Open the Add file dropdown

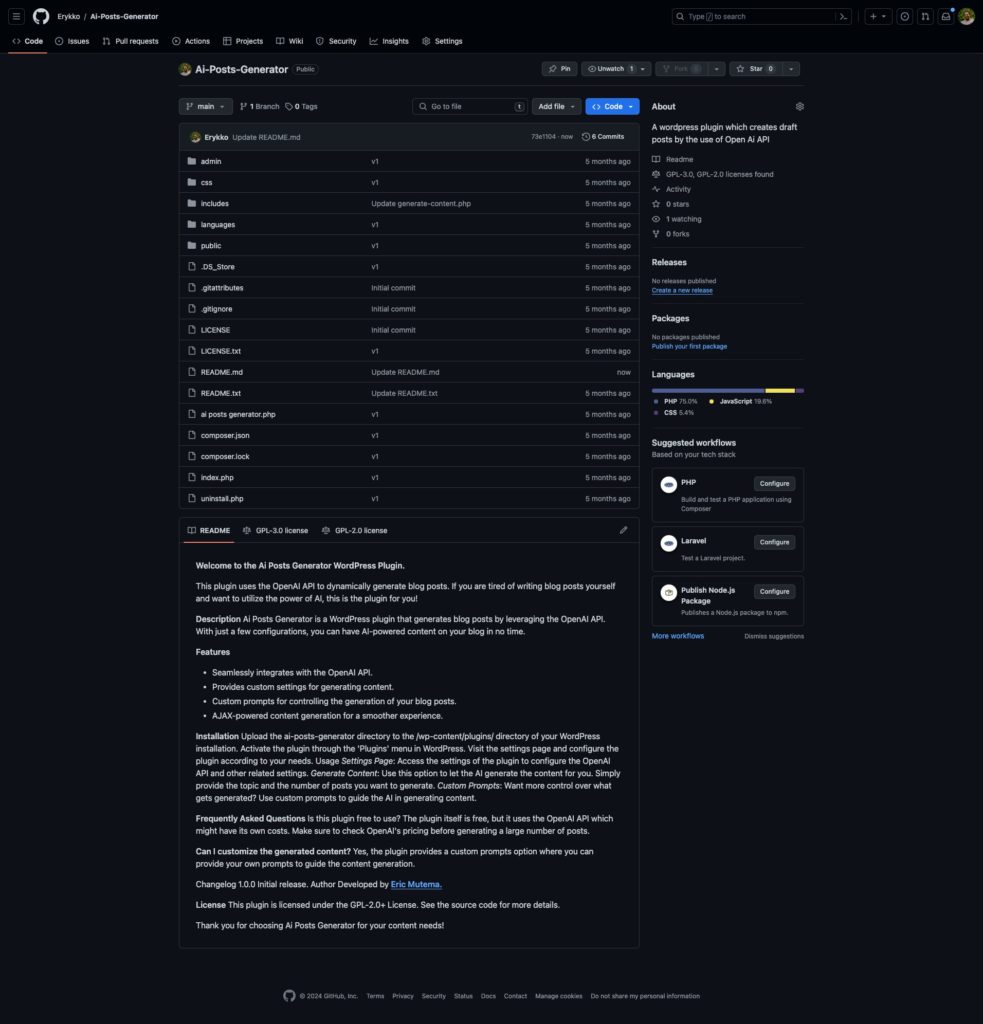[556, 106]
